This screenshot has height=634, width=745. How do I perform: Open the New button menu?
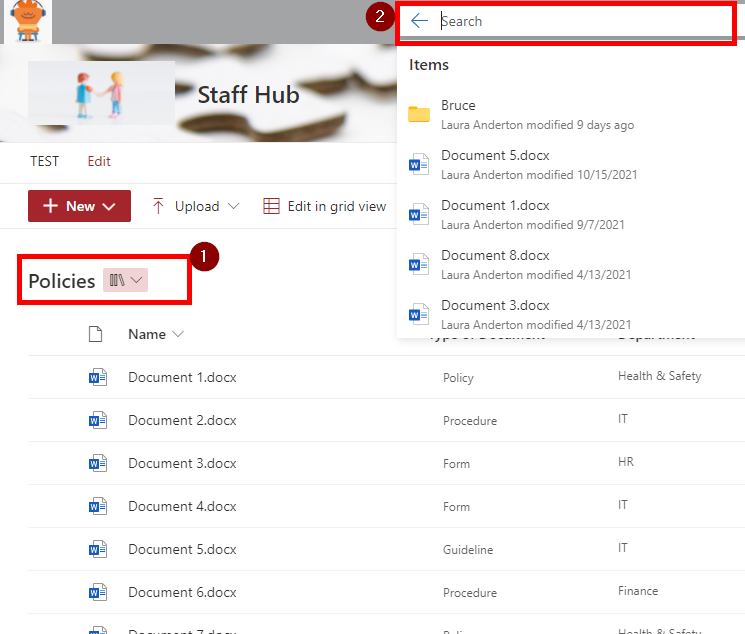(79, 206)
